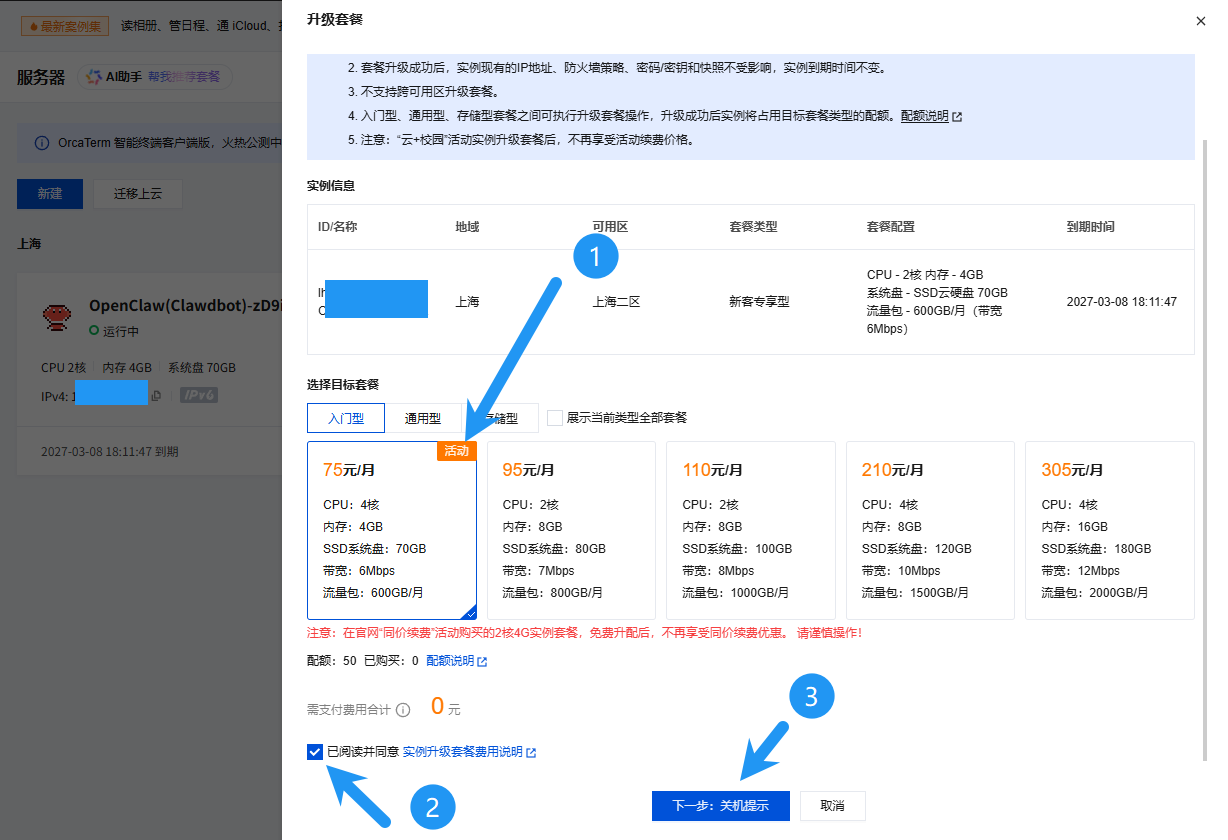Click the AI助手 icon near 服务器 title
1228x840 pixels.
[94, 77]
